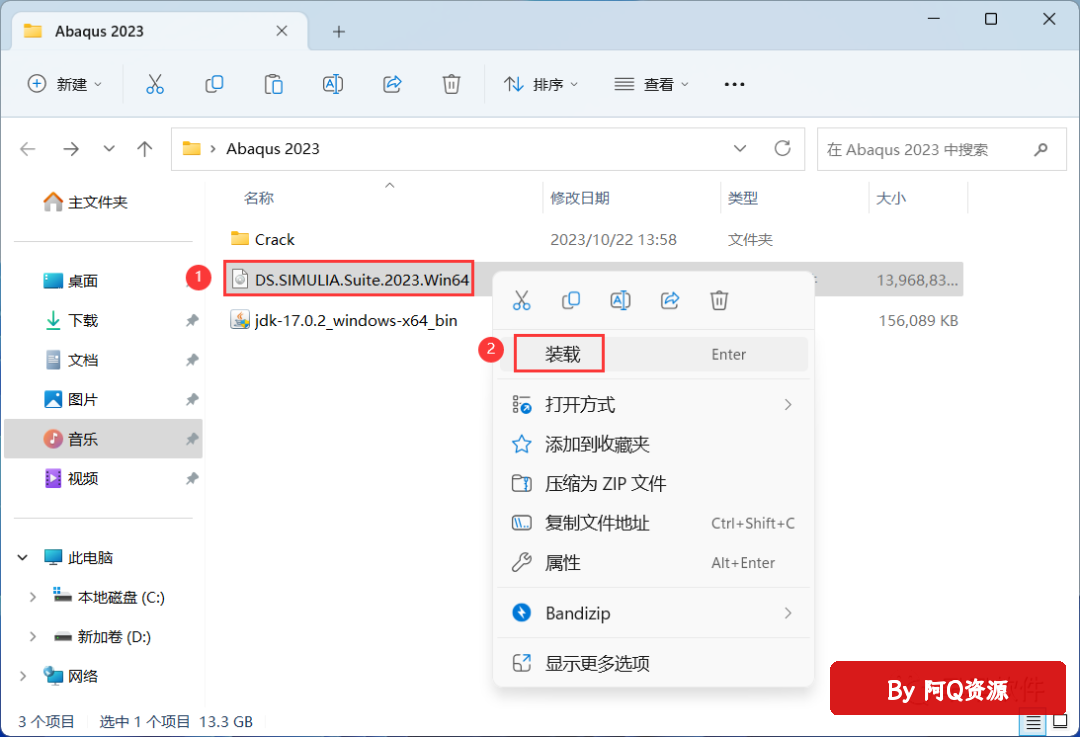
Task: Expand the 本地磁盘 (C:) tree node
Action: [x=32, y=597]
